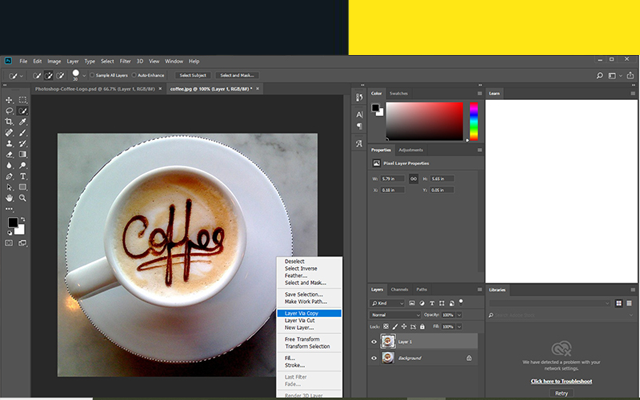This screenshot has height=400, width=640.
Task: Open the Normal blend mode dropdown
Action: pyautogui.click(x=393, y=314)
